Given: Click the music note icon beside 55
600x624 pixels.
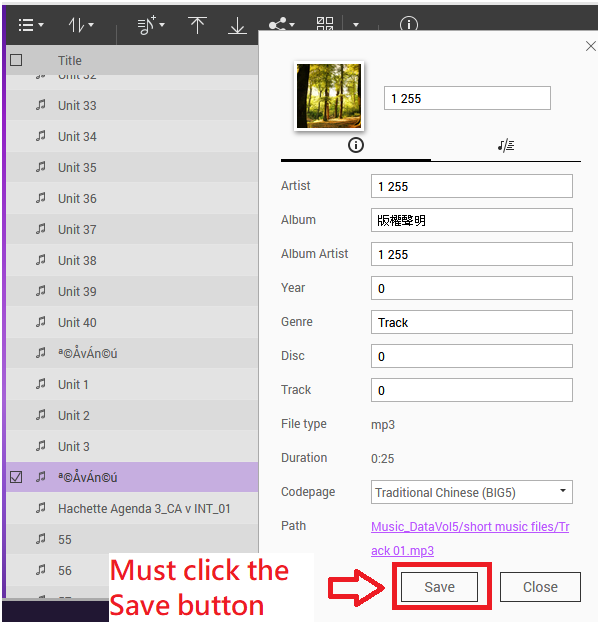Looking at the screenshot, I should coord(41,539).
